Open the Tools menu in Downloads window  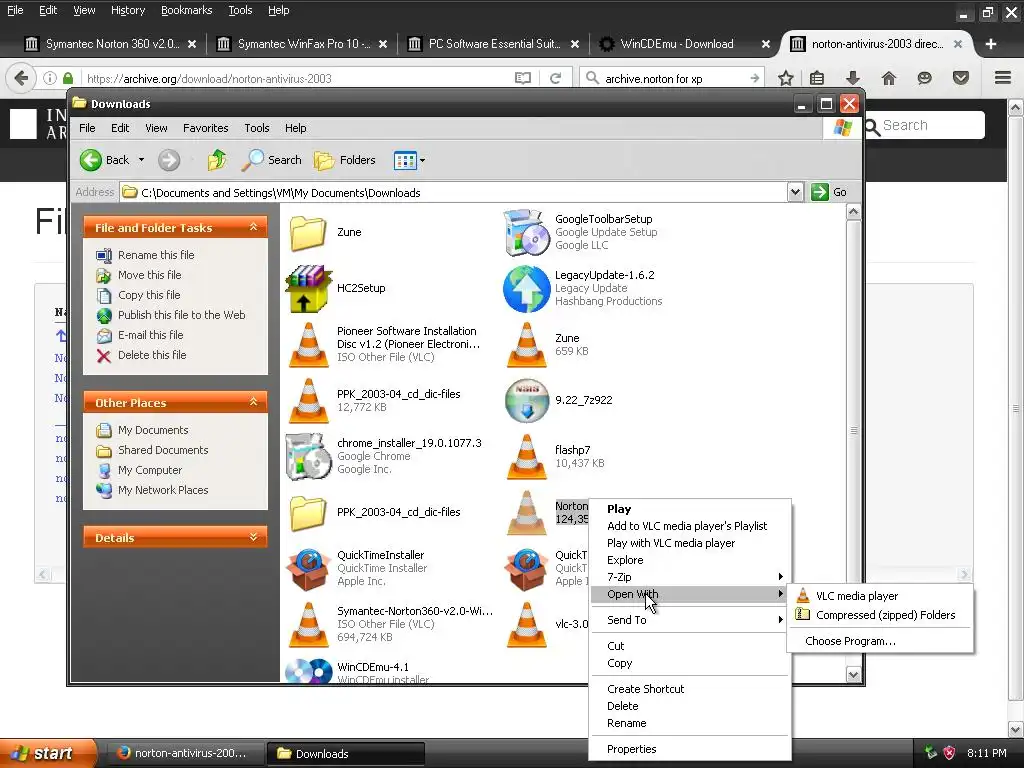tap(257, 128)
